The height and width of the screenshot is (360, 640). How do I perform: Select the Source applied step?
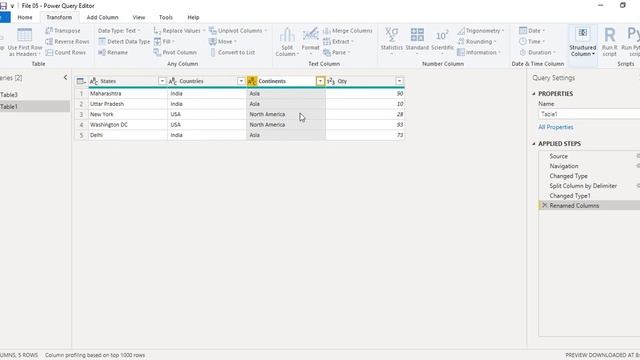coord(589,156)
